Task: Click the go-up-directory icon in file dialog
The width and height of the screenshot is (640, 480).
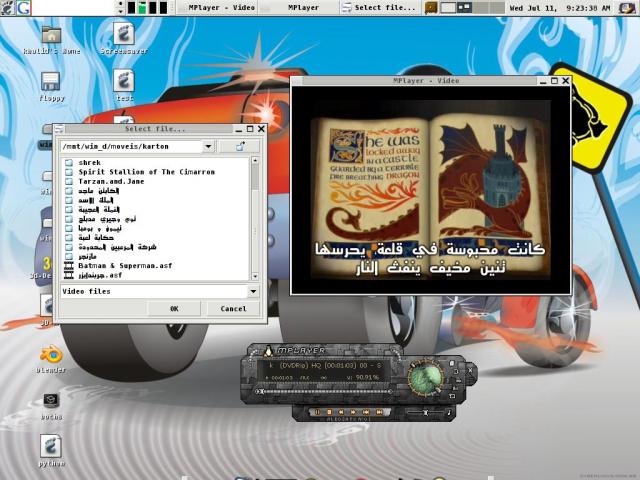Action: [x=240, y=146]
